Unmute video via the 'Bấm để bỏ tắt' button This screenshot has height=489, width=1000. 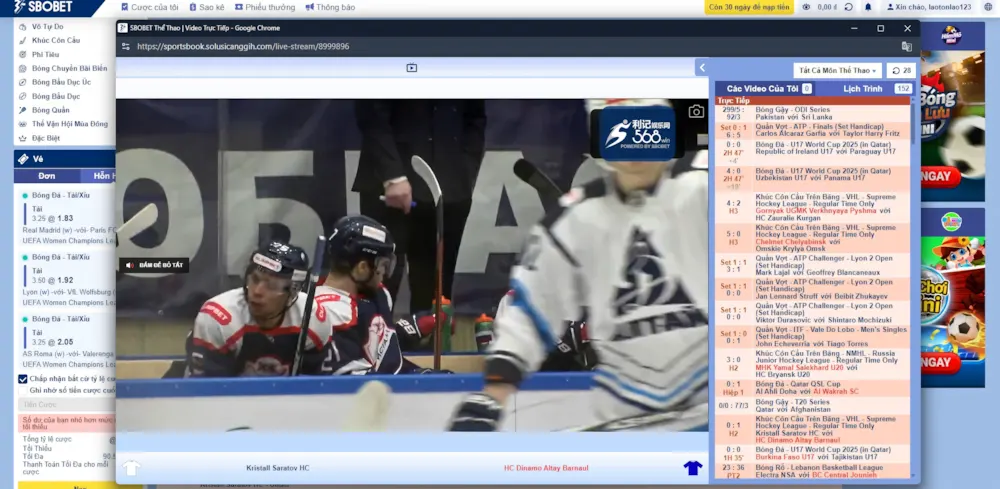(x=154, y=265)
